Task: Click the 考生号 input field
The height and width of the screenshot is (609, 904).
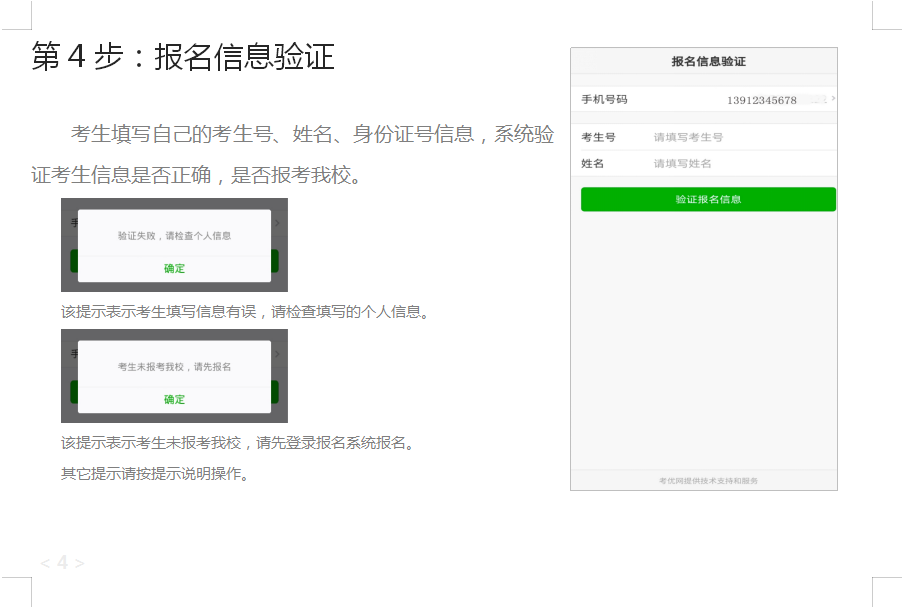Action: (740, 137)
